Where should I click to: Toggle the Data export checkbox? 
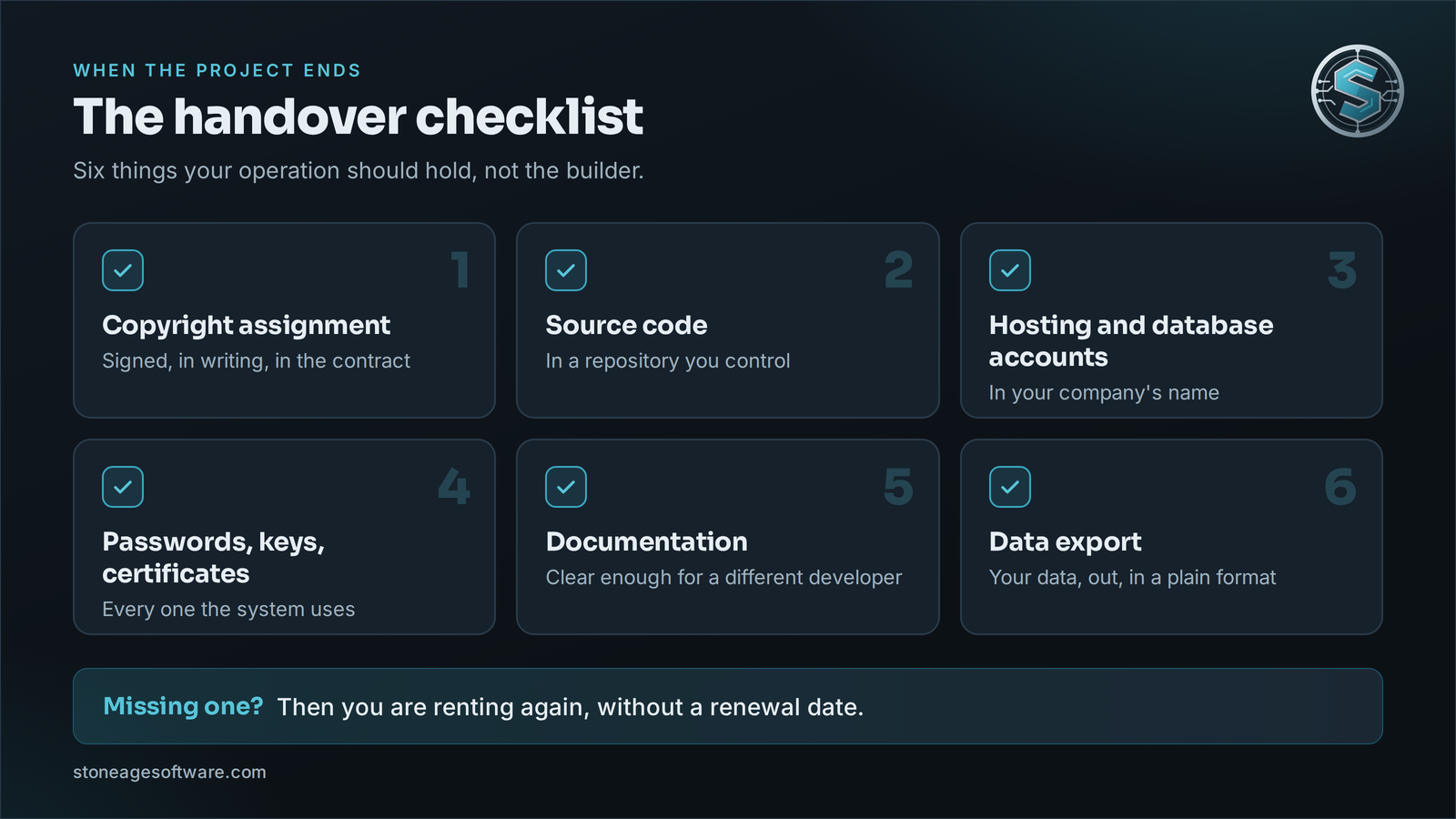click(x=1010, y=487)
